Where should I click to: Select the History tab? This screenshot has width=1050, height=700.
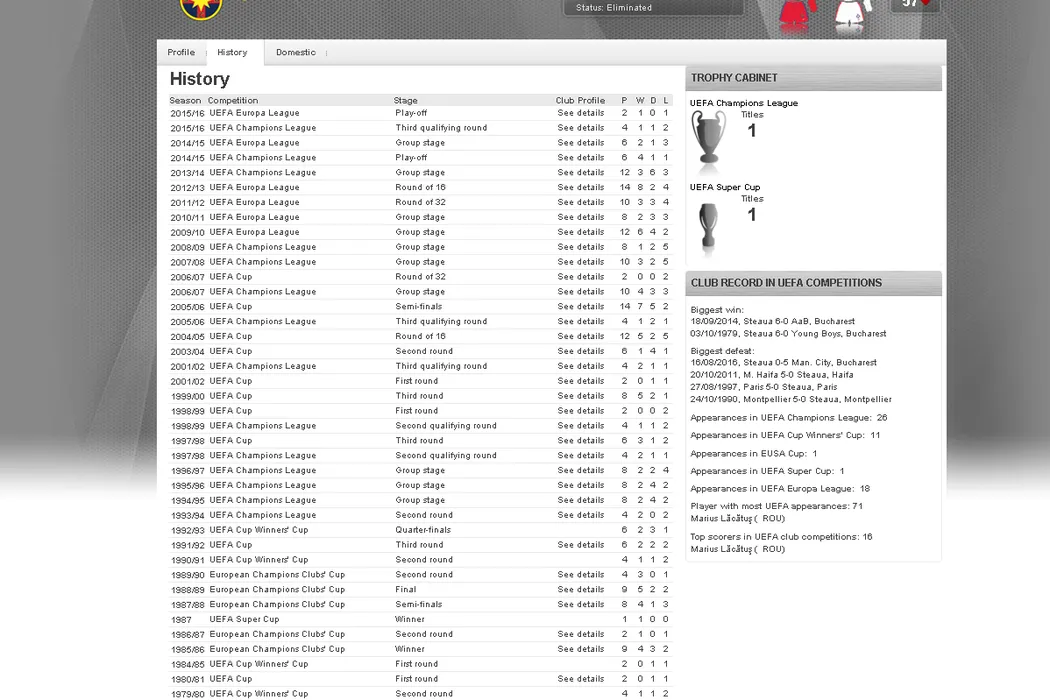232,52
